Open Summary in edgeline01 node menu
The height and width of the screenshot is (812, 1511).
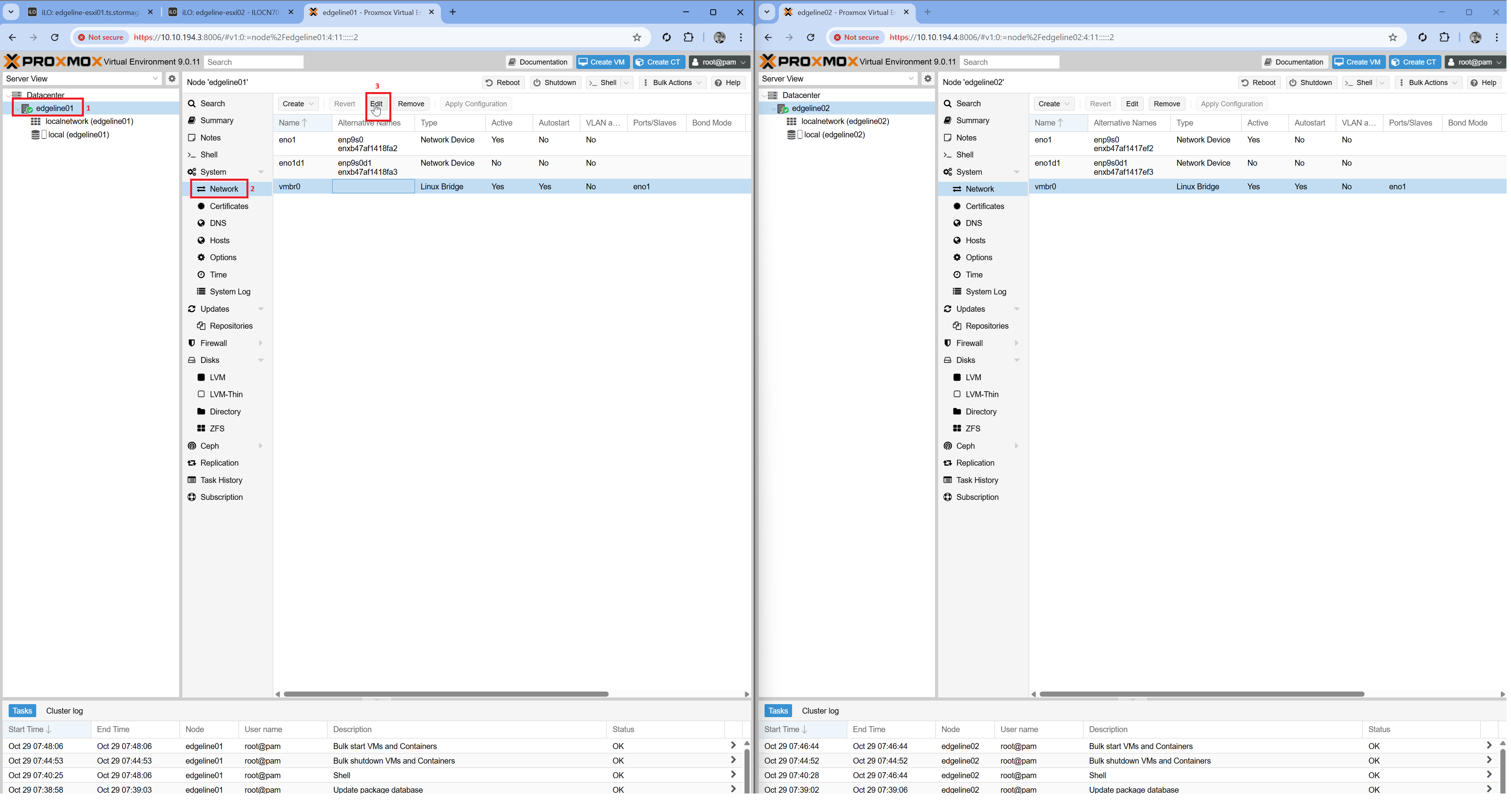(217, 121)
